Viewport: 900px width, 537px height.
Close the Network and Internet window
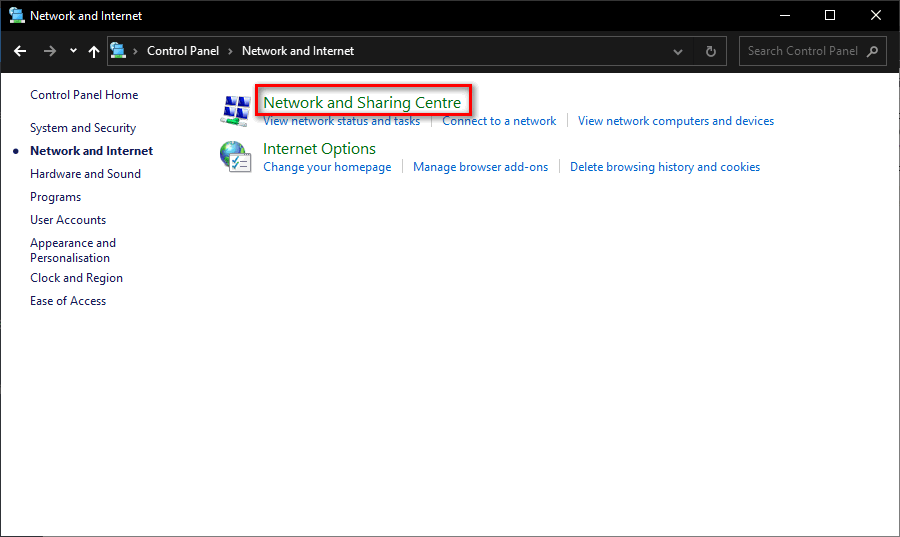pos(875,15)
